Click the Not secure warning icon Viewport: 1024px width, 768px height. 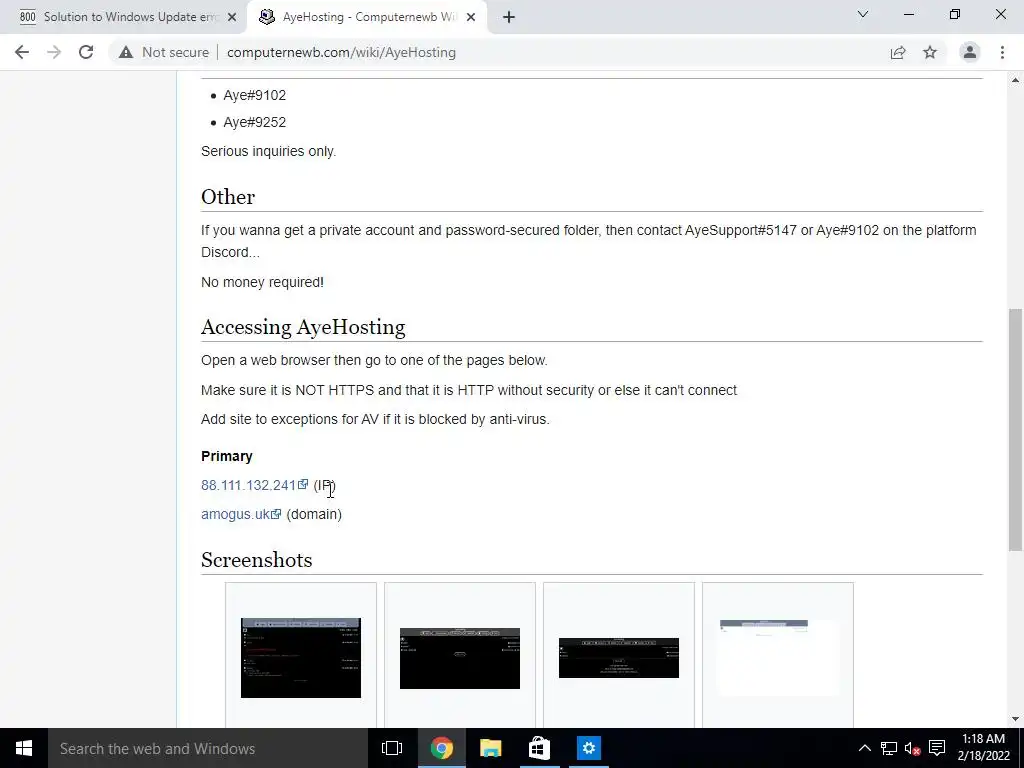click(x=126, y=52)
